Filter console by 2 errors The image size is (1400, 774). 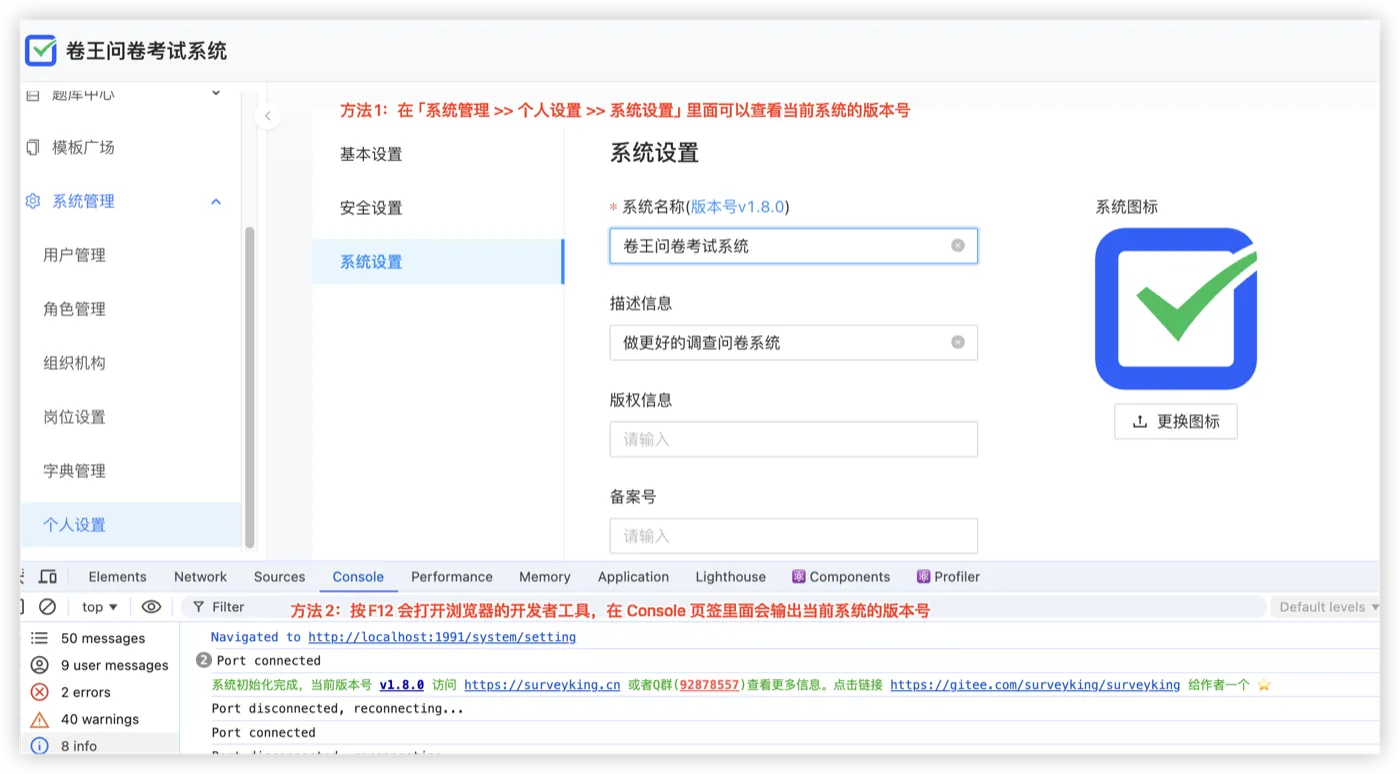[x=86, y=692]
